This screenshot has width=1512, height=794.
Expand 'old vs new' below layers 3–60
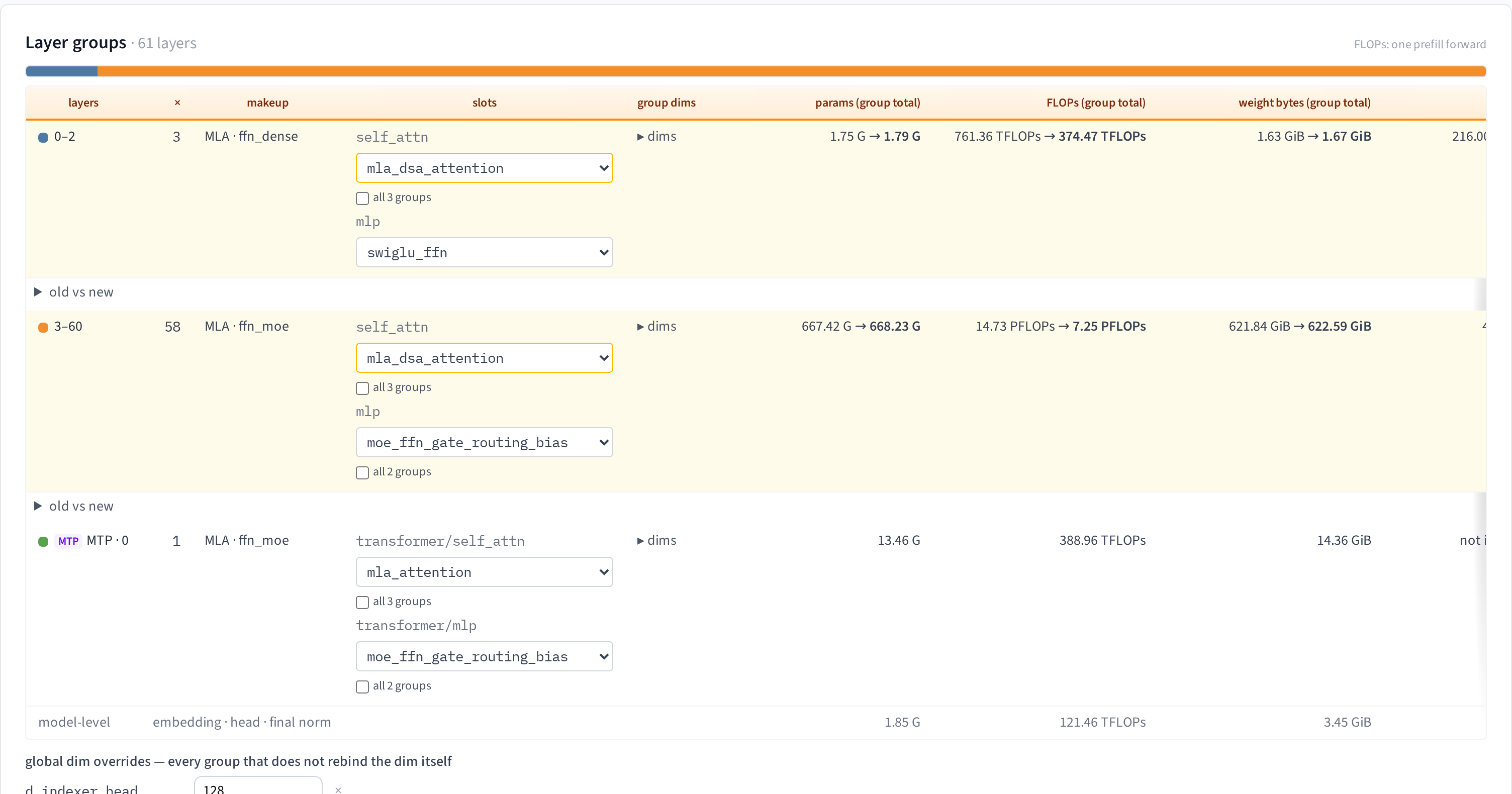(x=74, y=507)
